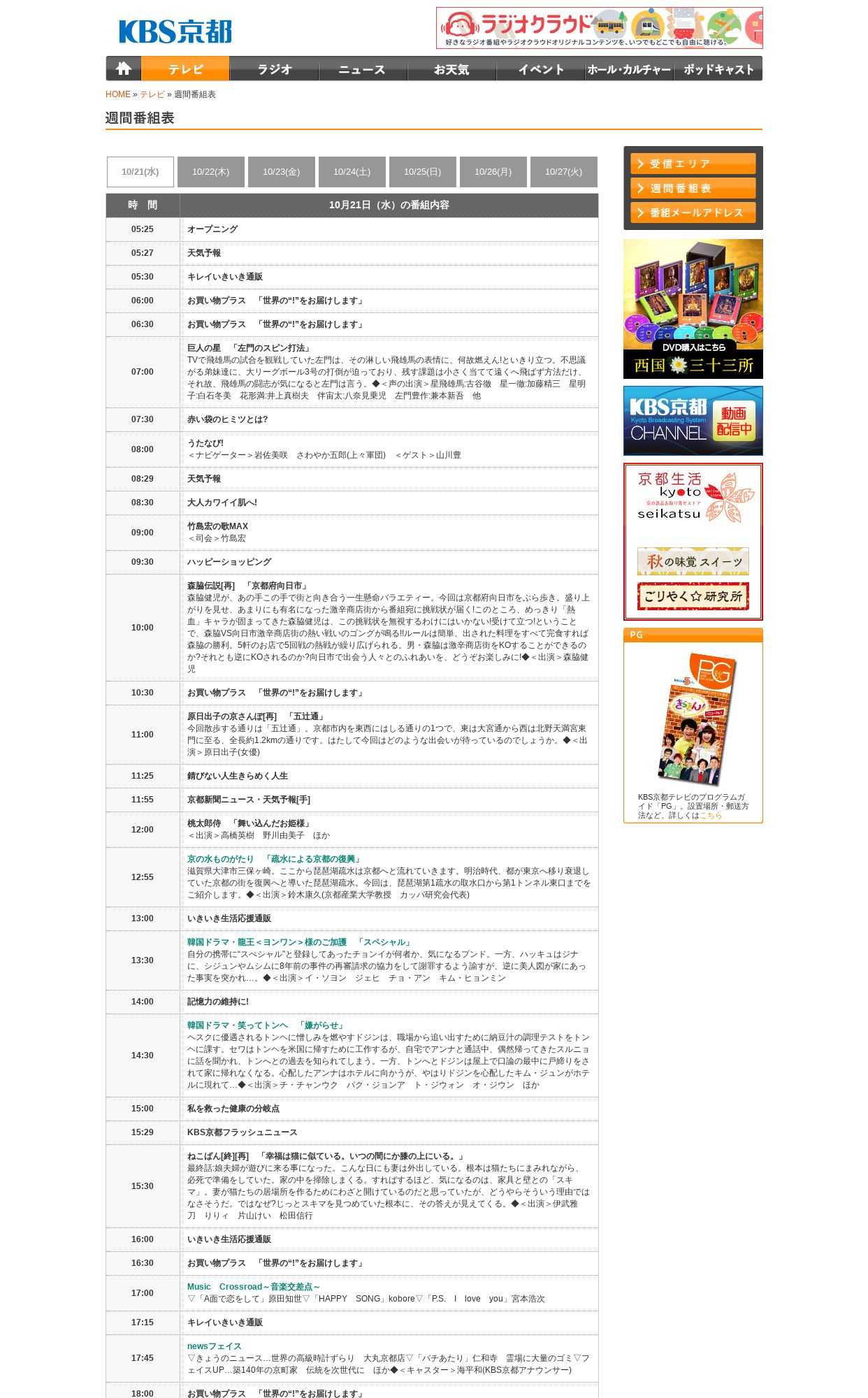
Task: Click the 赤い袋のヒミツとは? entry
Action: click(x=227, y=419)
